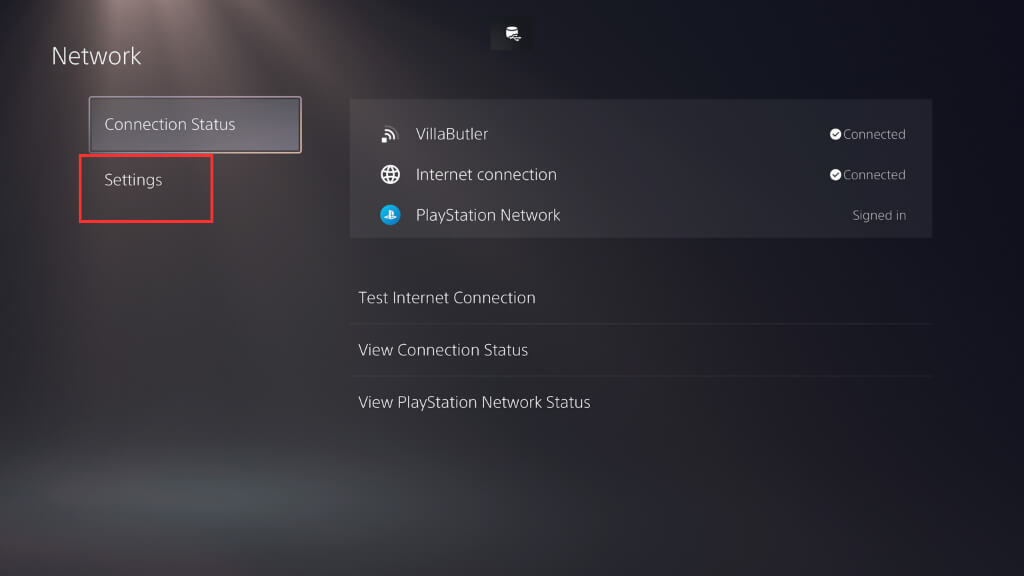Click Connected status text for Internet connection
Viewport: 1024px width, 576px height.
coord(874,175)
